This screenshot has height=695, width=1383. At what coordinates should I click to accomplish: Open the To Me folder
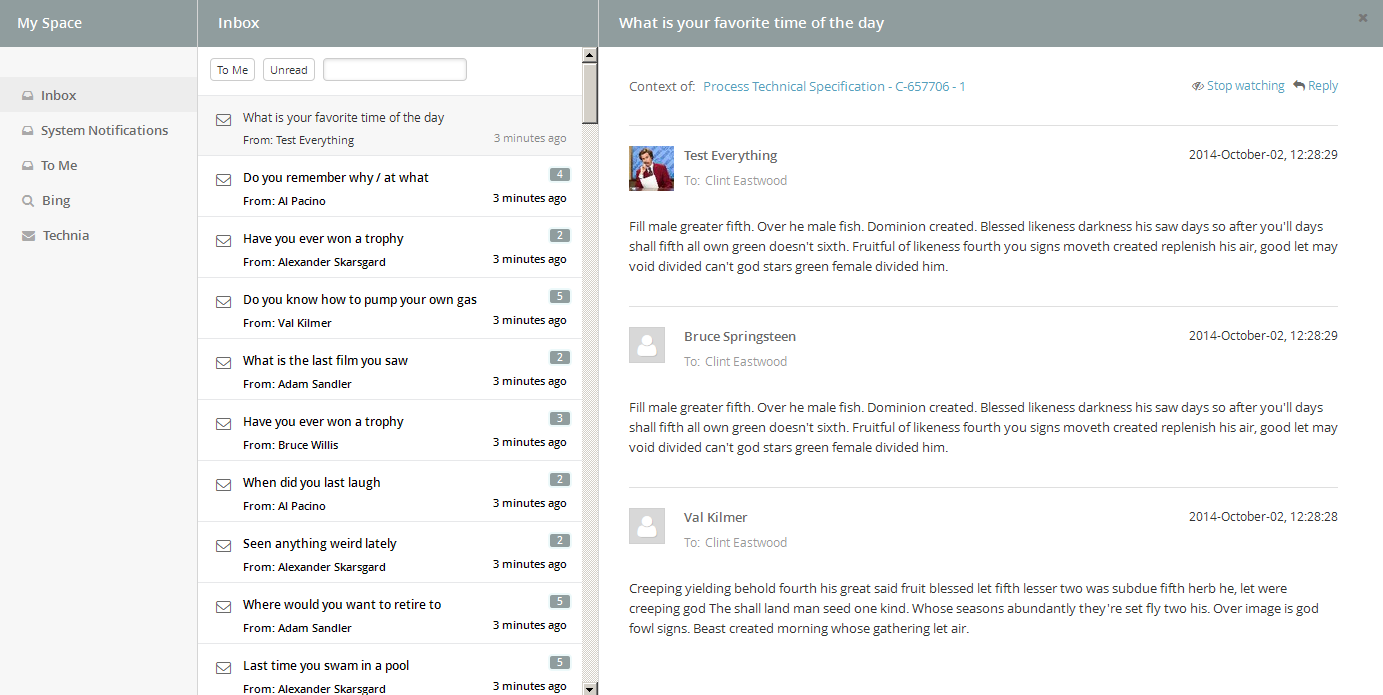[59, 166]
